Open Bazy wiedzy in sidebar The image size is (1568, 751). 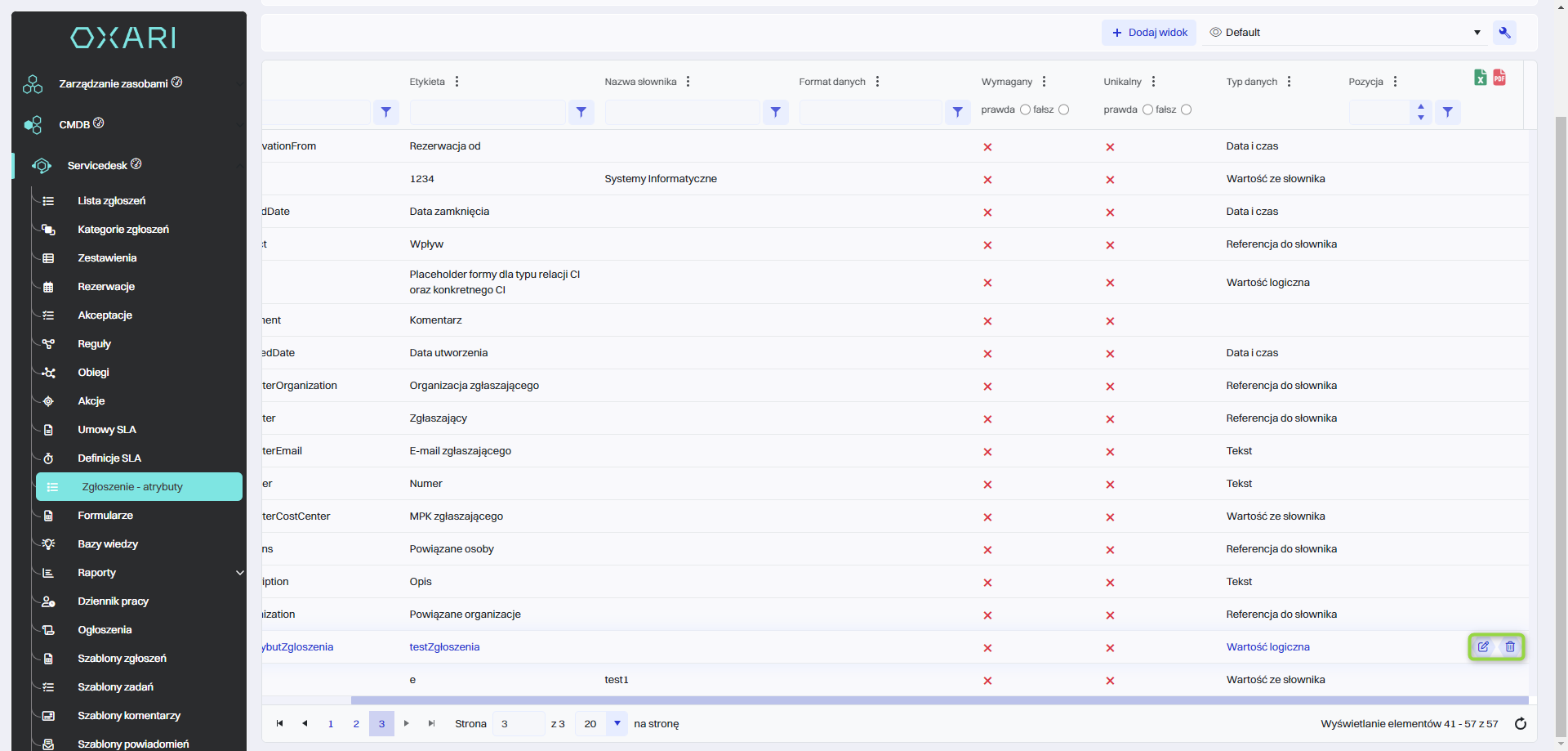108,544
